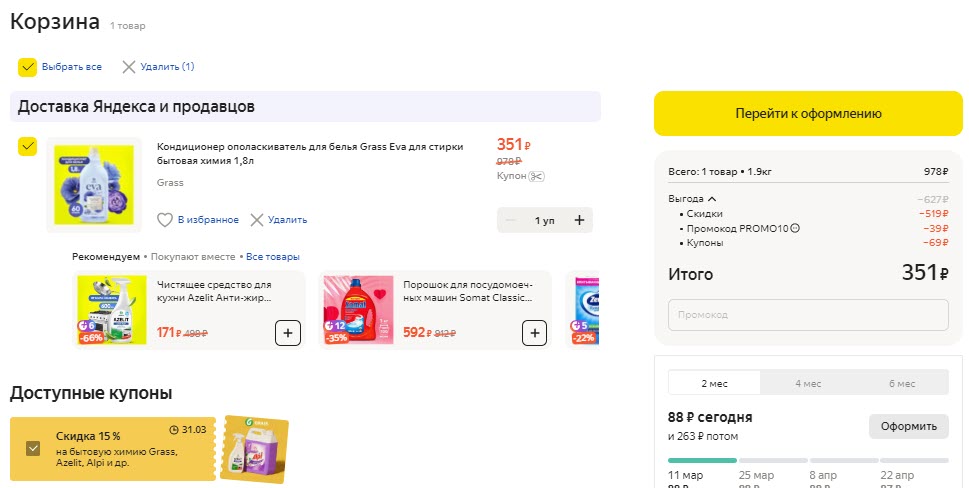Uncheck the Grass Eva conditioner item checkbox
Viewport: 969px width, 488px height.
pos(27,147)
